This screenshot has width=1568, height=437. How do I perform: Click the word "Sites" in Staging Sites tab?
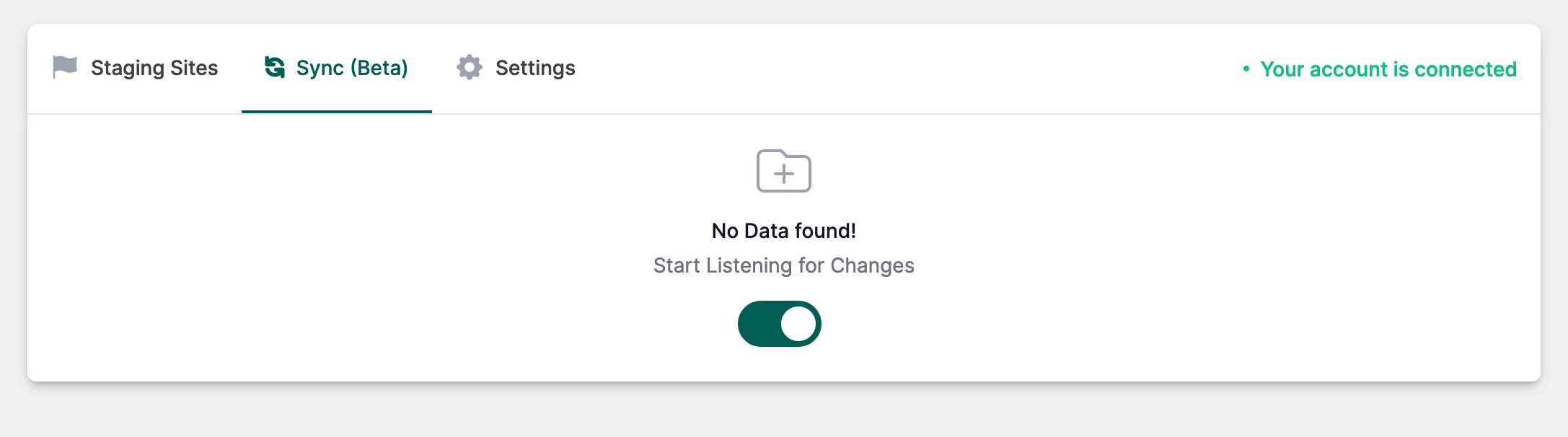[194, 68]
